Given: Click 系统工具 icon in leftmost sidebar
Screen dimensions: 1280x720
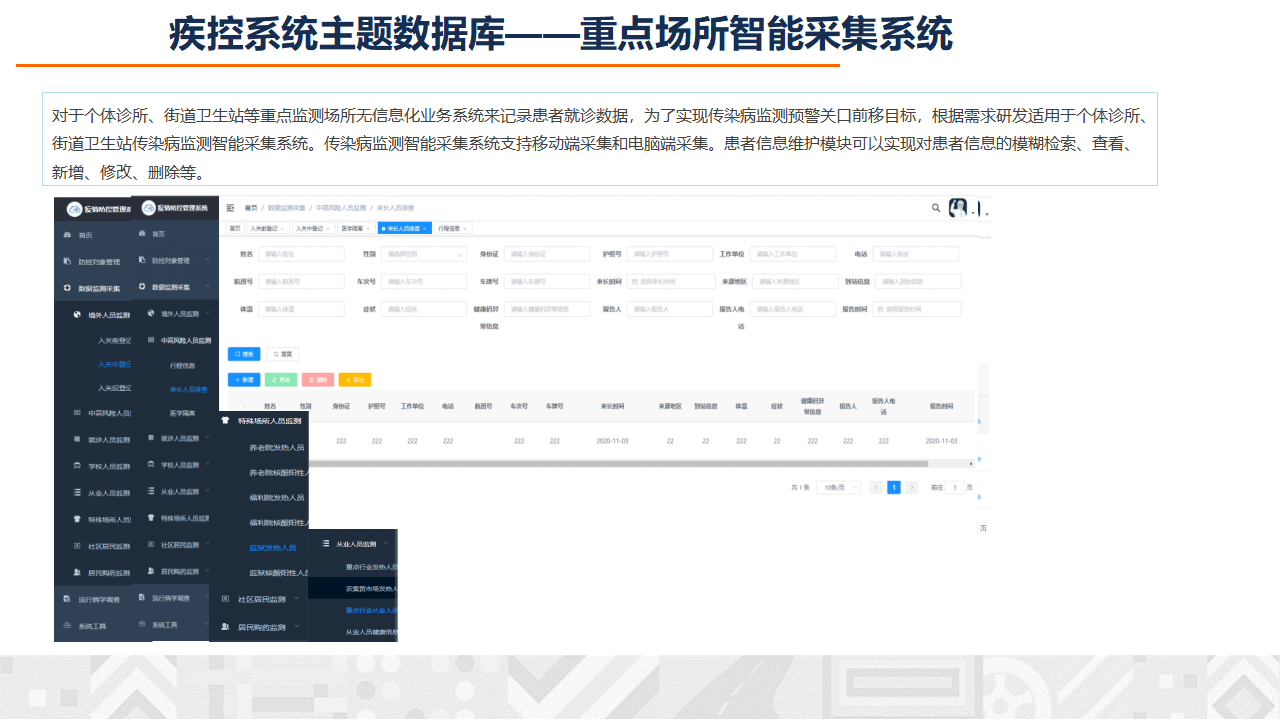Looking at the screenshot, I should click(x=67, y=625).
